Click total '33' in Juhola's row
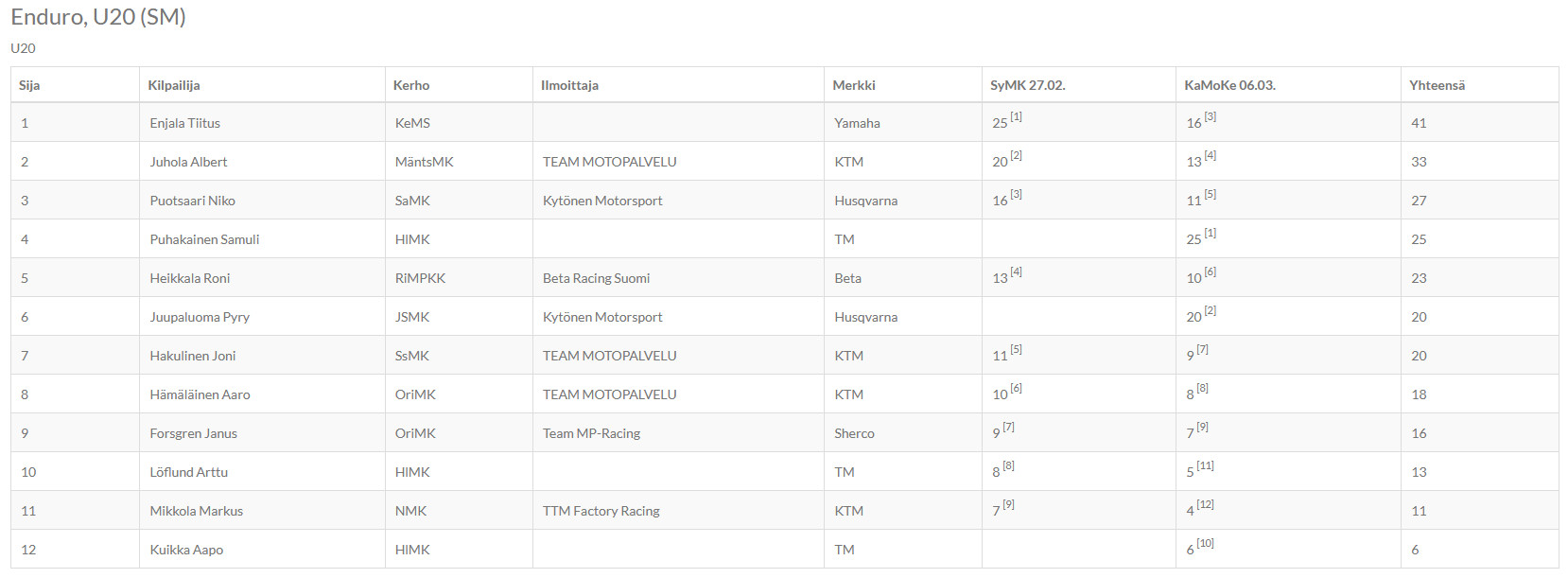 (x=1419, y=162)
